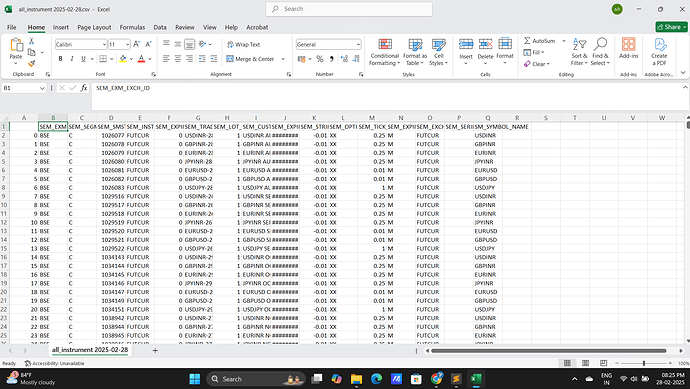Align text left
690x389 pixels.
point(166,59)
